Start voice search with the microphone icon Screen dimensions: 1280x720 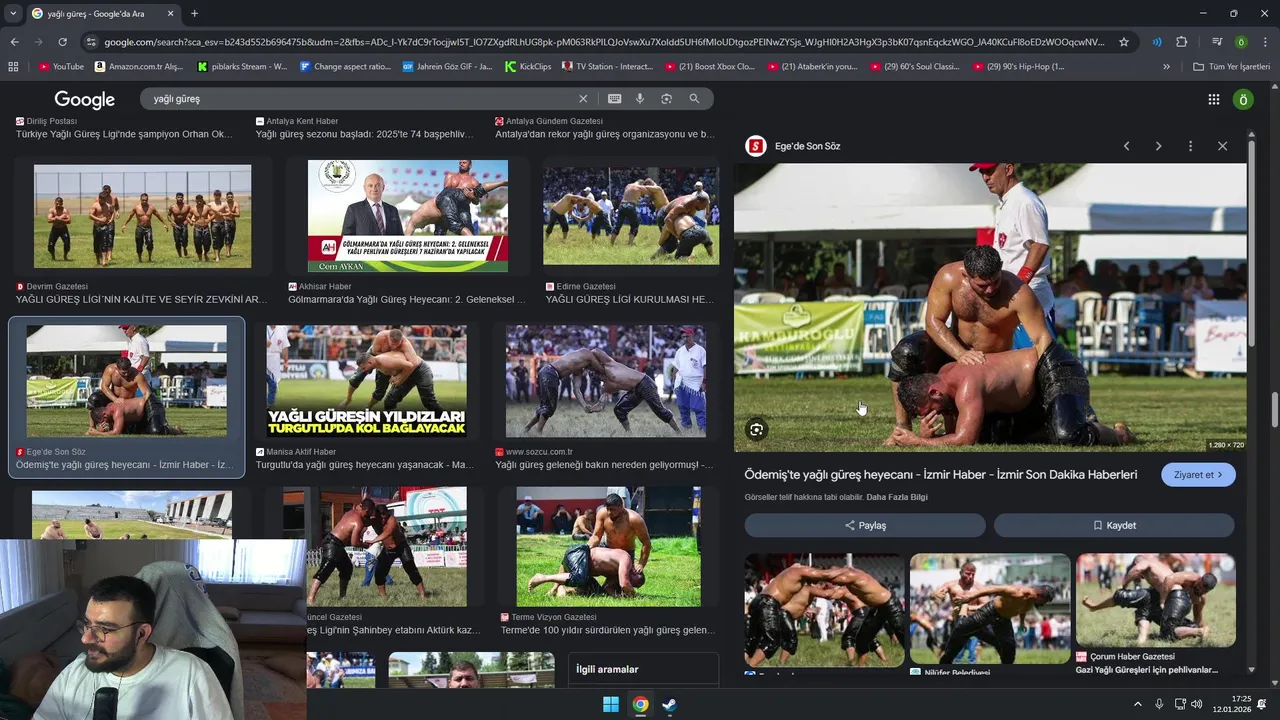click(x=640, y=99)
